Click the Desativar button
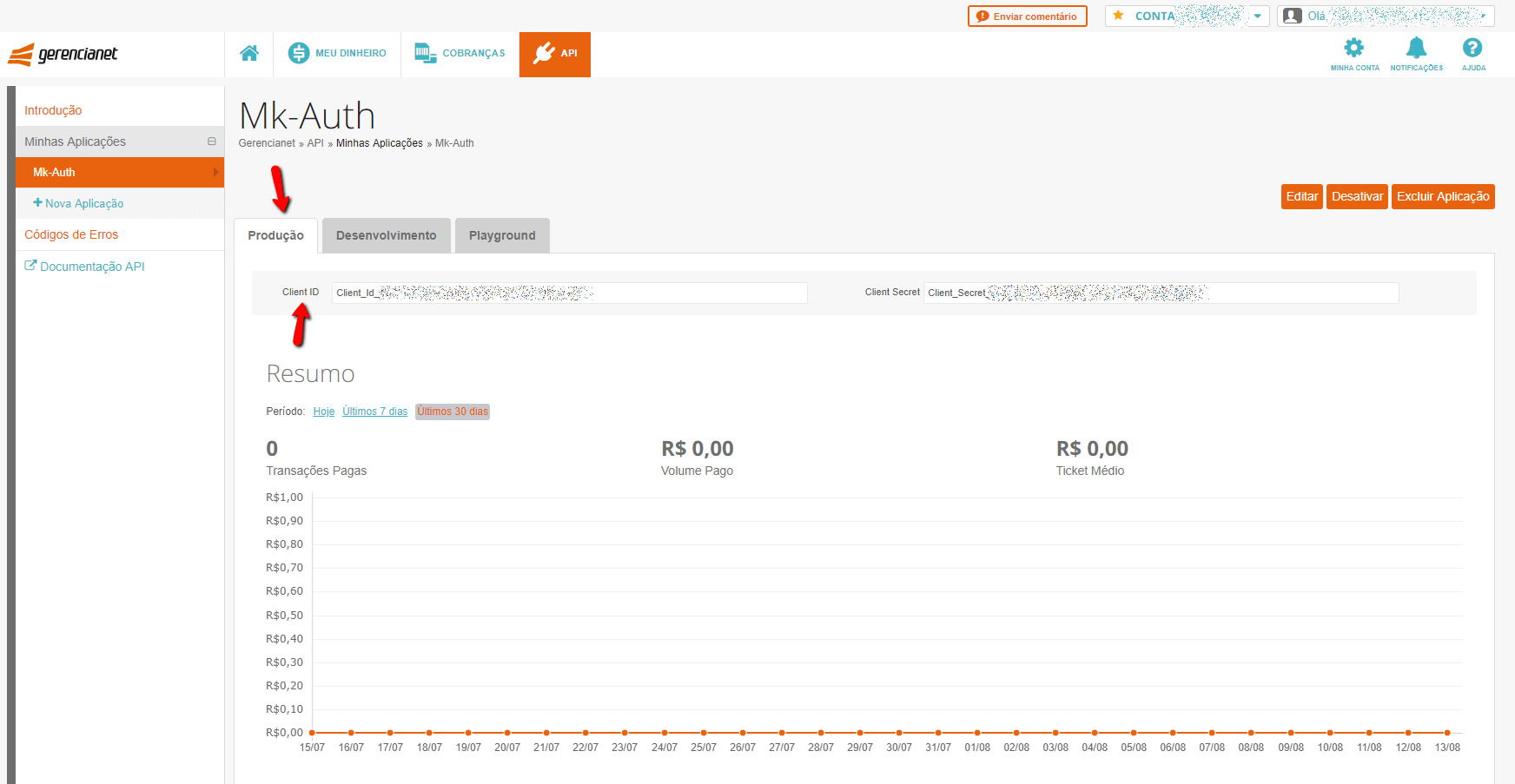This screenshot has width=1515, height=784. (1357, 196)
